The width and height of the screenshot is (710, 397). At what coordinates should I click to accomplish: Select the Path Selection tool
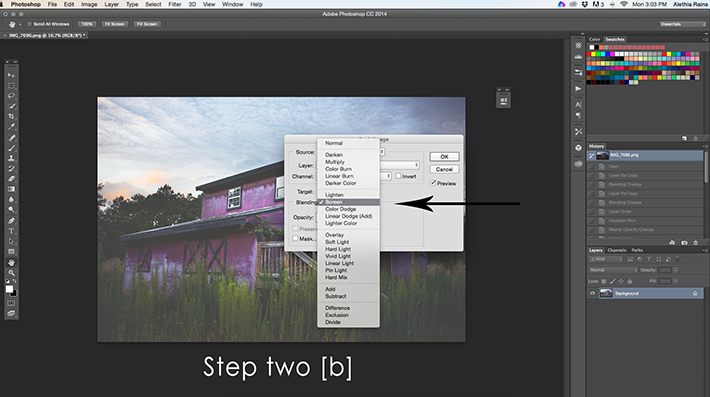point(11,242)
